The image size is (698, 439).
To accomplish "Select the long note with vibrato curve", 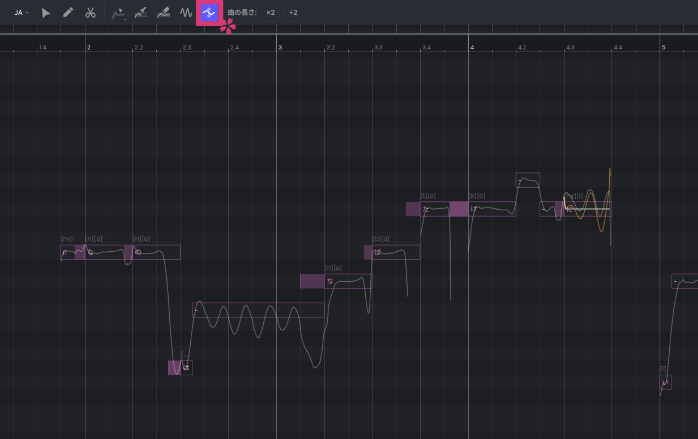I will 258,309.
